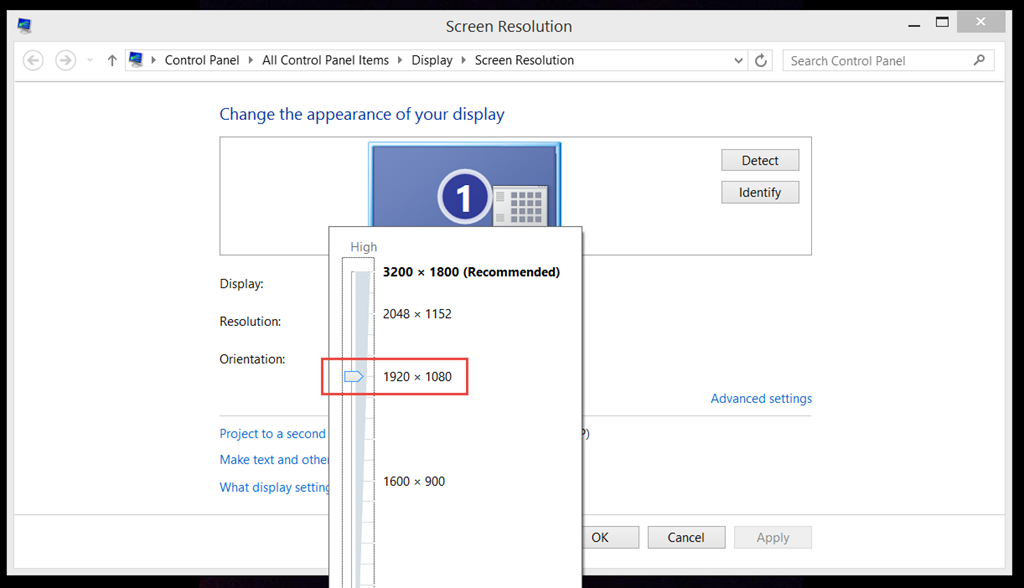Screen dimensions: 1024x588
Task: Expand the address bar history dropdown
Action: [739, 60]
